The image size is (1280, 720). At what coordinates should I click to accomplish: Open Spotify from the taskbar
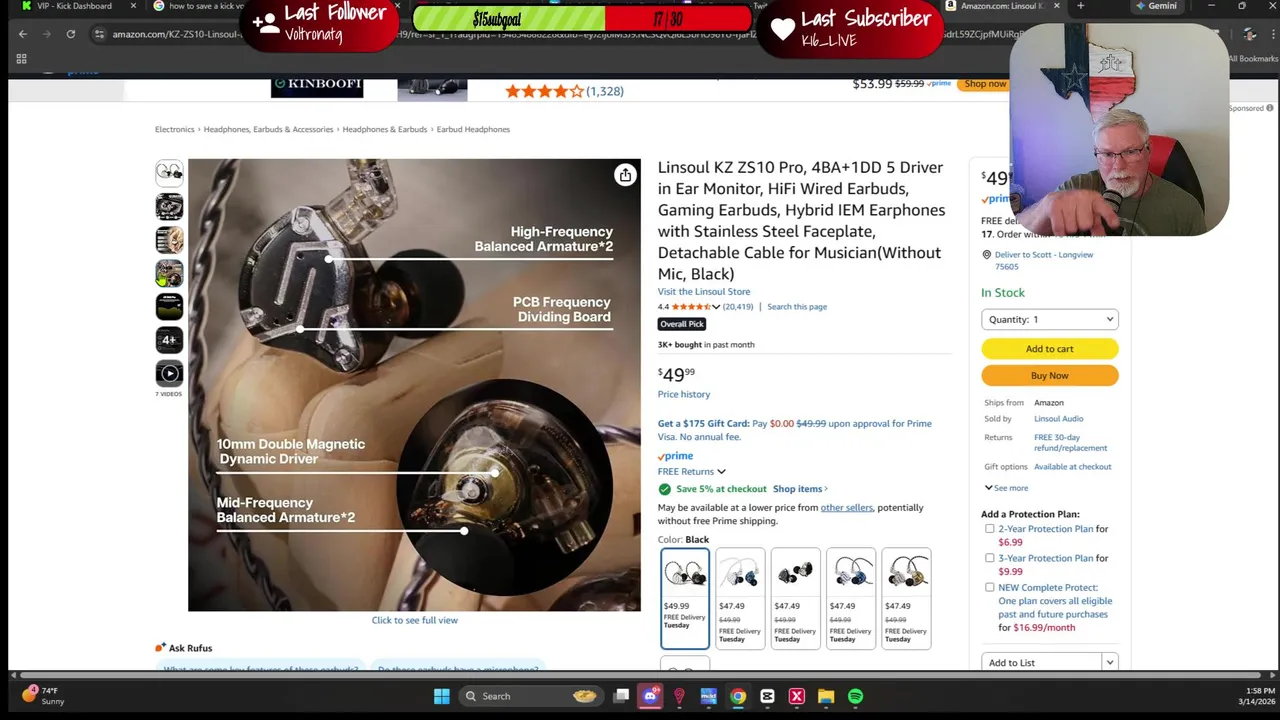pyautogui.click(x=855, y=696)
